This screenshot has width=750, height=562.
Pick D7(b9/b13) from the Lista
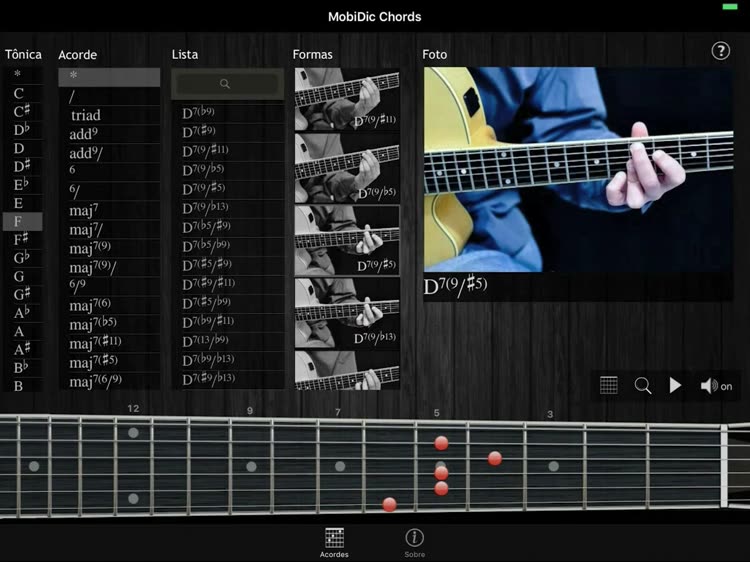[x=227, y=360]
